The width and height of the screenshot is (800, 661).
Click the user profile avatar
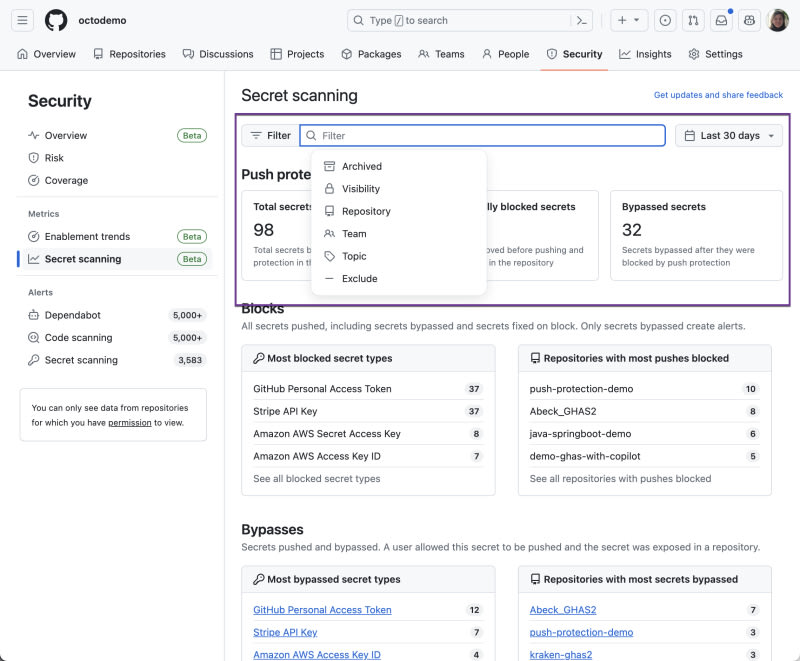pos(778,20)
